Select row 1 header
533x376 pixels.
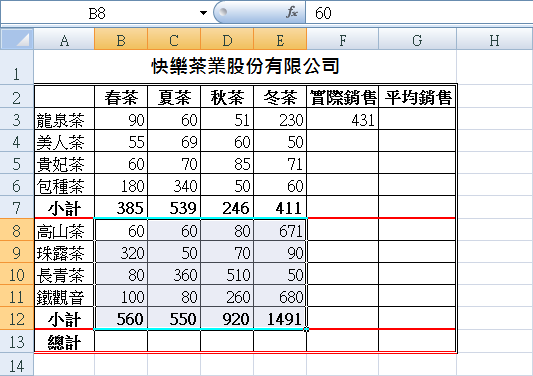pos(16,67)
